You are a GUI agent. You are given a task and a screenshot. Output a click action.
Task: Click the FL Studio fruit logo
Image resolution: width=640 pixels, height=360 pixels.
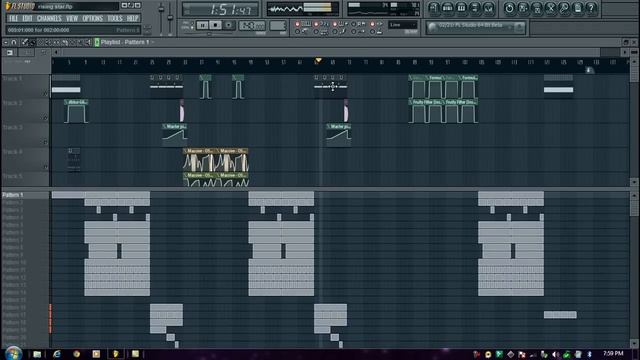pos(8,6)
